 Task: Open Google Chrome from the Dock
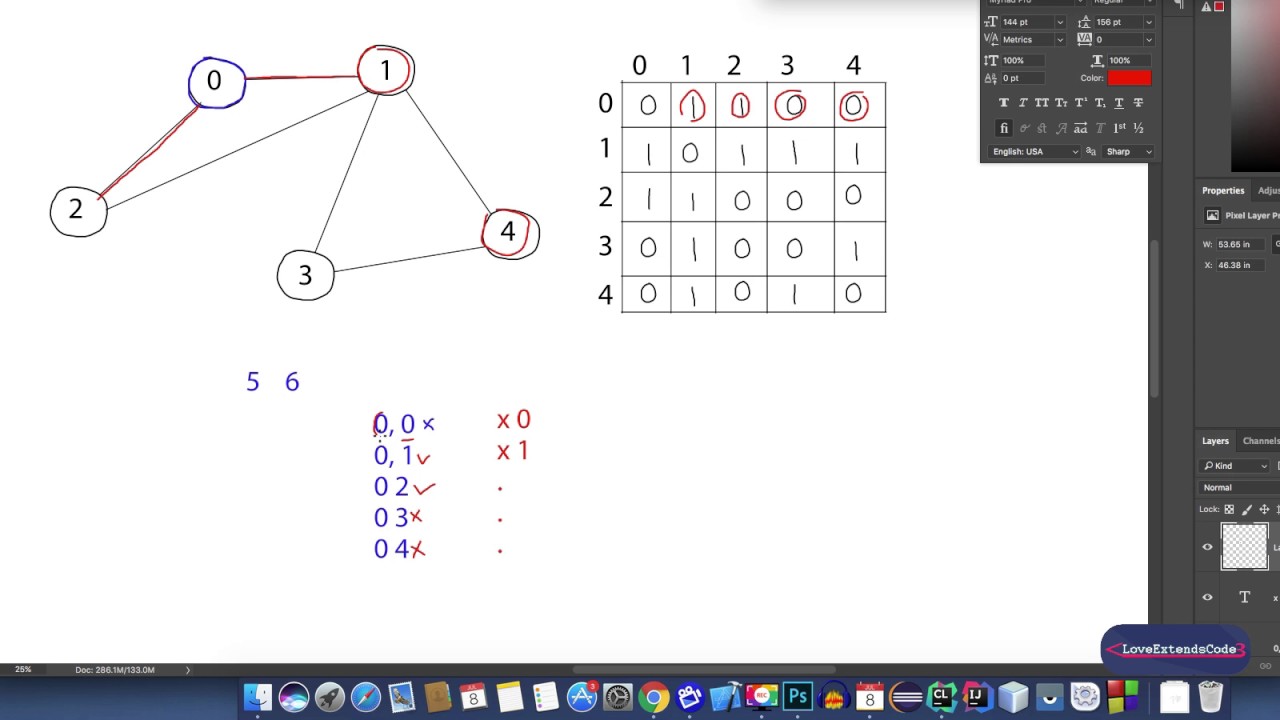(654, 697)
